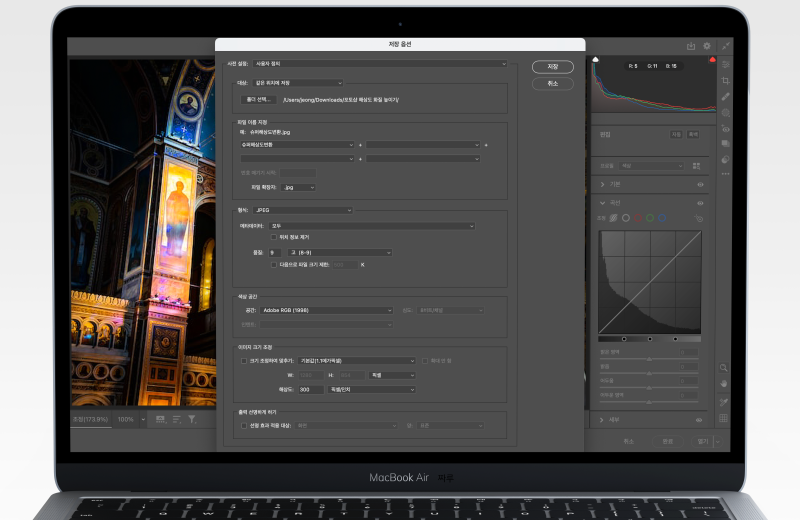Image resolution: width=800 pixels, height=520 pixels.
Task: Collapse the Curve panel chevron
Action: pos(603,203)
